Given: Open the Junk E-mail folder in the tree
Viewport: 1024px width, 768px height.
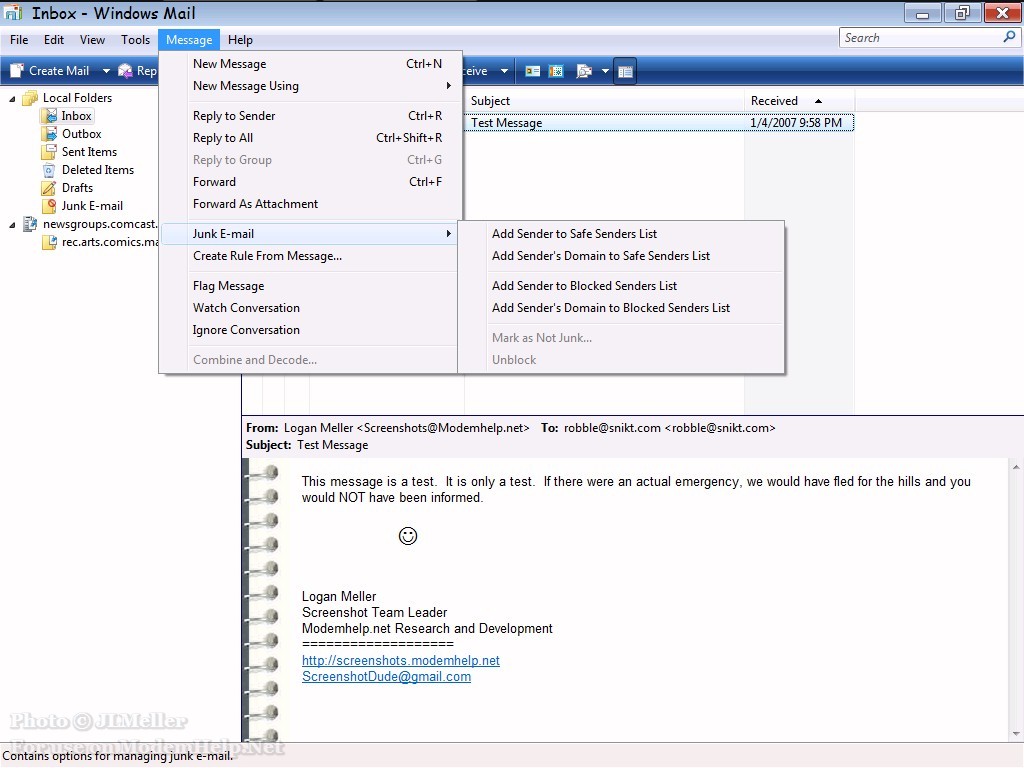Looking at the screenshot, I should (x=82, y=206).
